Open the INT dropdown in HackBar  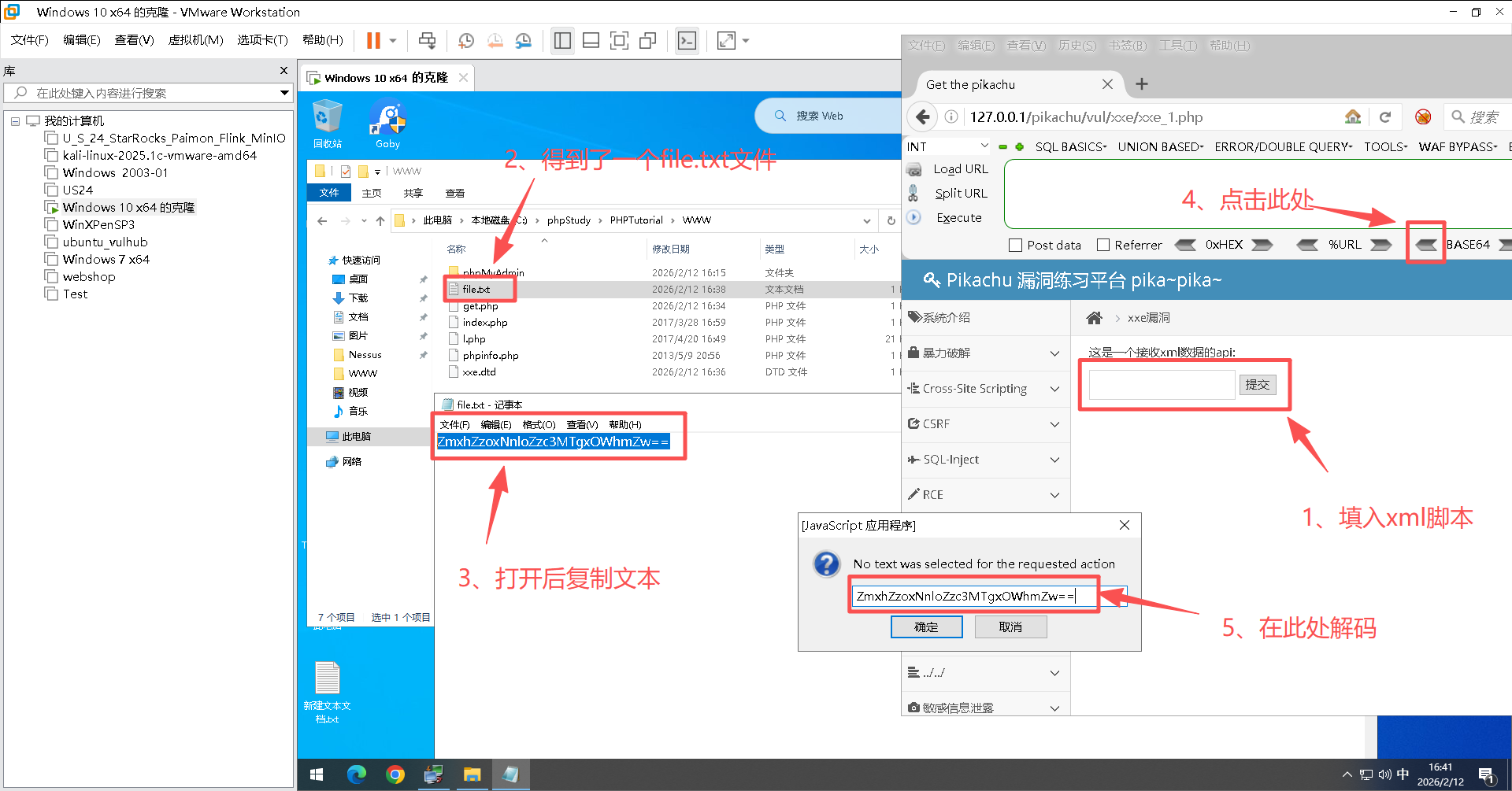click(x=947, y=146)
